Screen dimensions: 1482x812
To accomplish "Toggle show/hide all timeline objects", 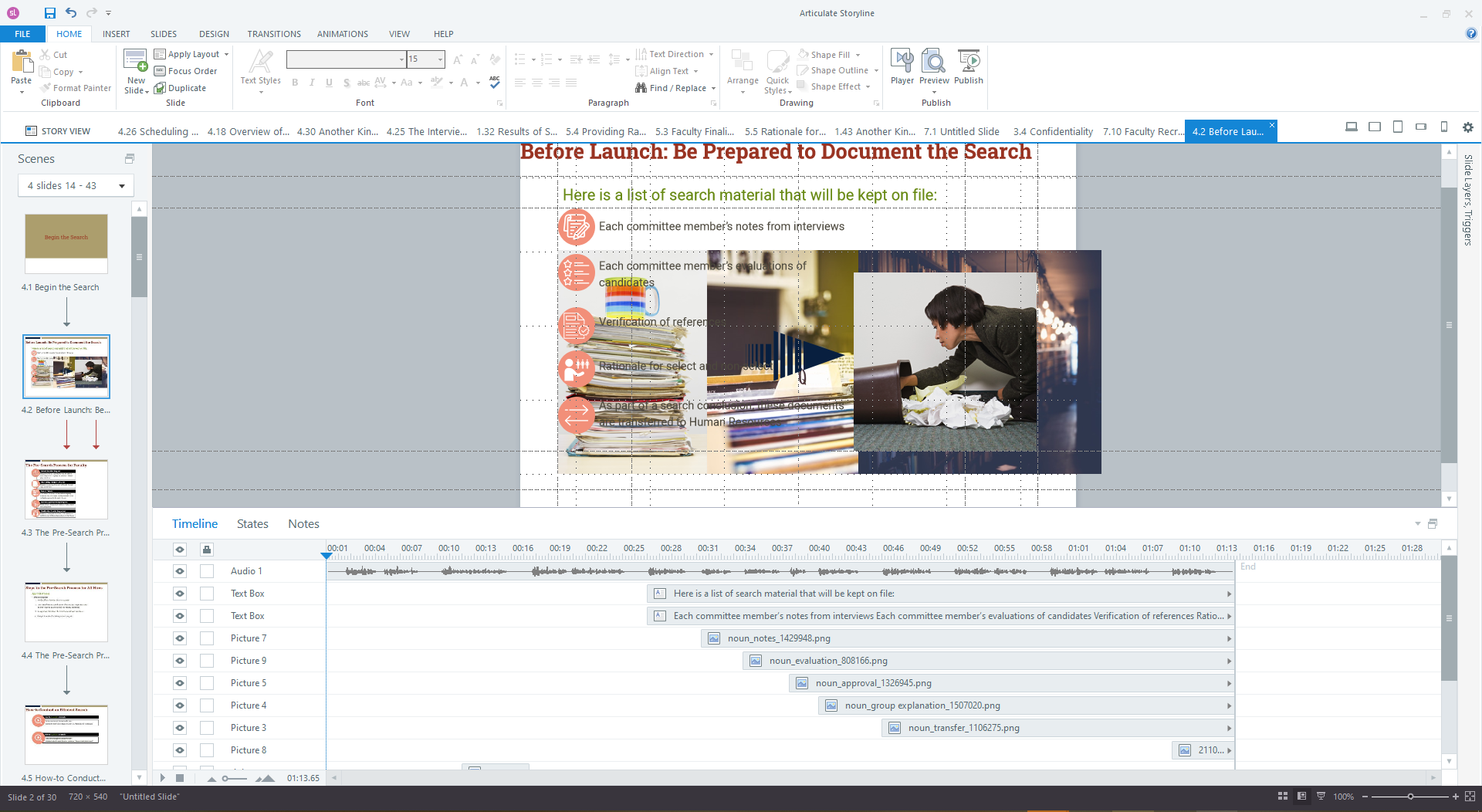I will click(180, 550).
